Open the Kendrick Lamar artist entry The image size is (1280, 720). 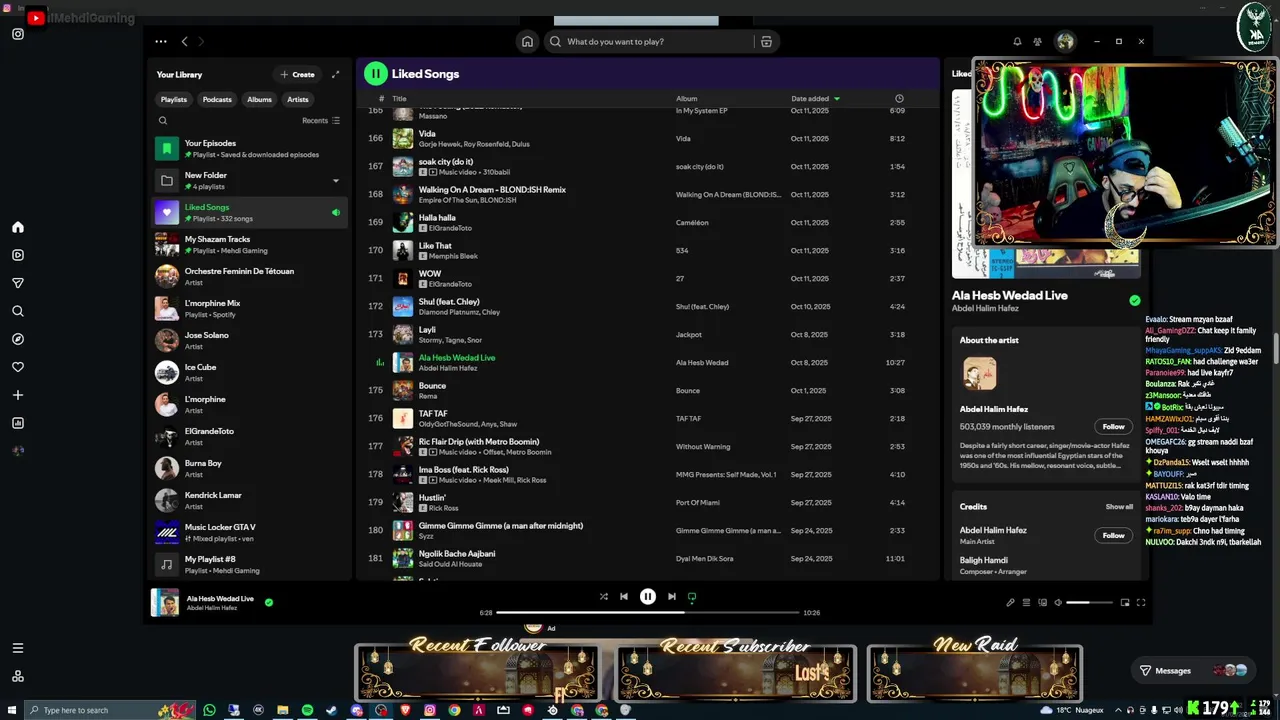coord(249,500)
